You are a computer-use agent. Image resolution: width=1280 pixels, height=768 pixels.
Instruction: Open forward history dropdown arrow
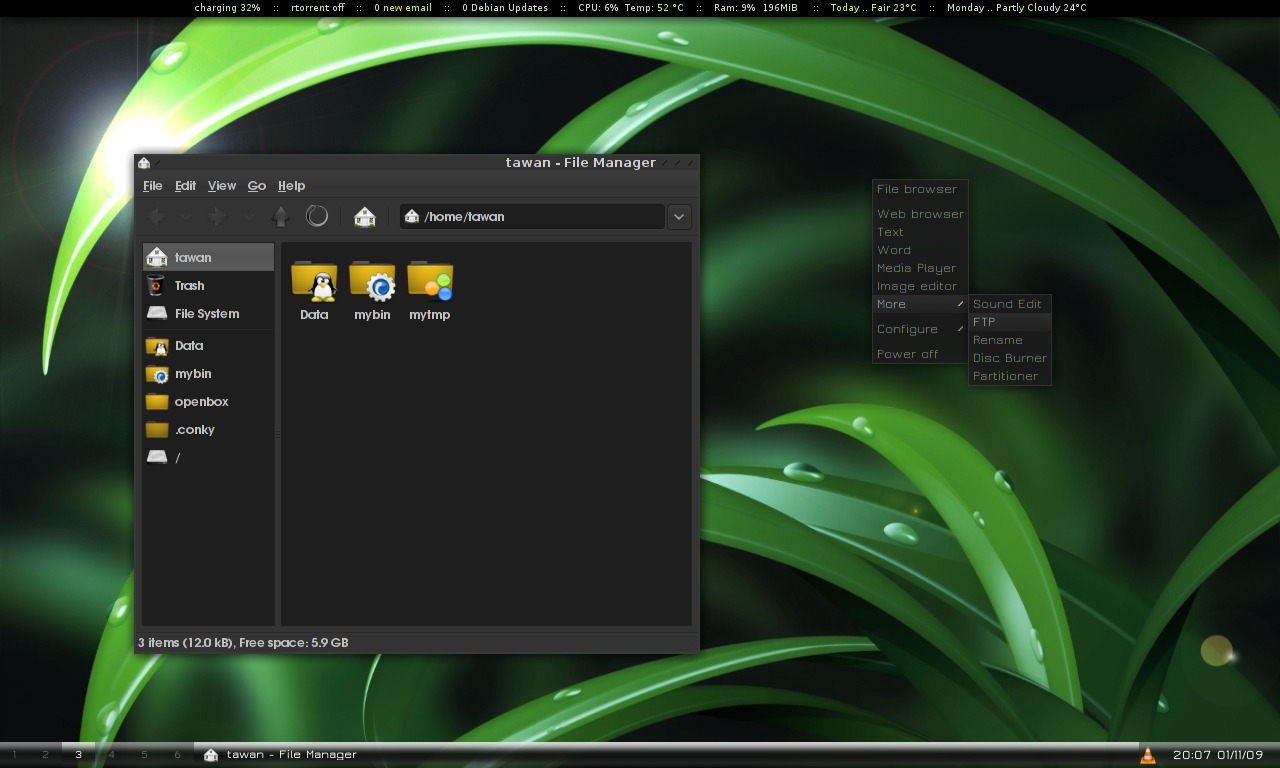(x=248, y=216)
